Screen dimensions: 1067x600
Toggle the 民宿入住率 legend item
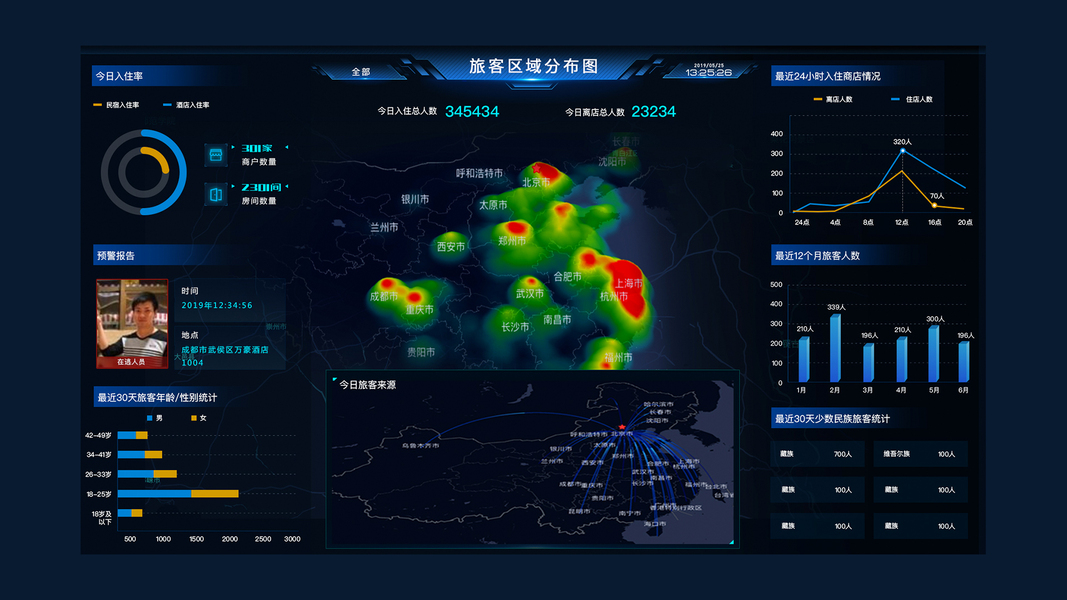point(116,105)
